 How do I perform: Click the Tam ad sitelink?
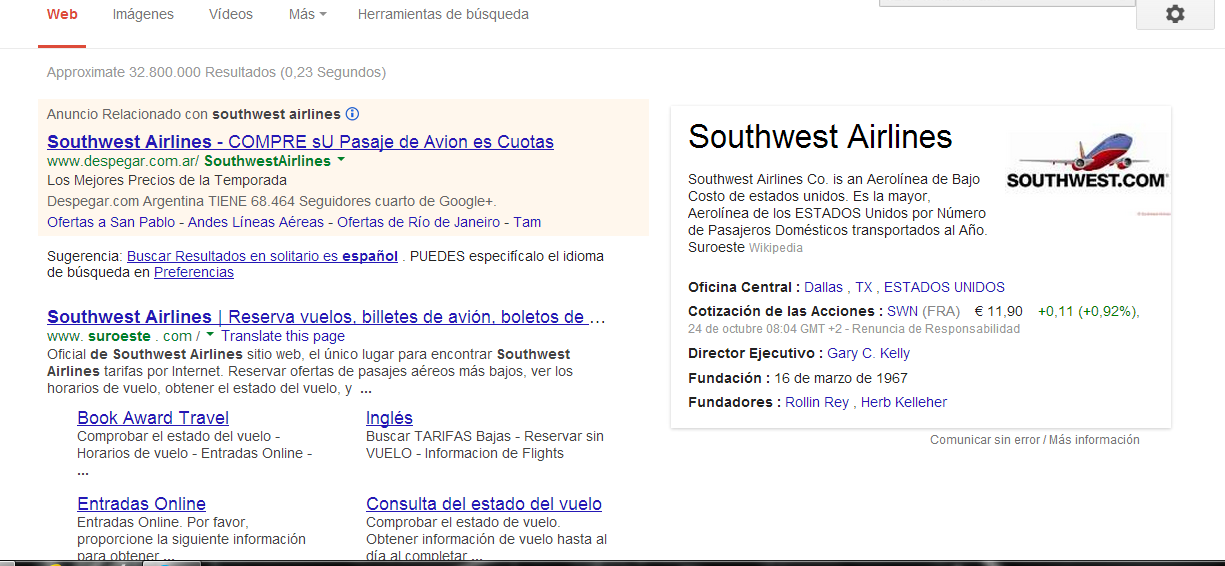click(526, 222)
